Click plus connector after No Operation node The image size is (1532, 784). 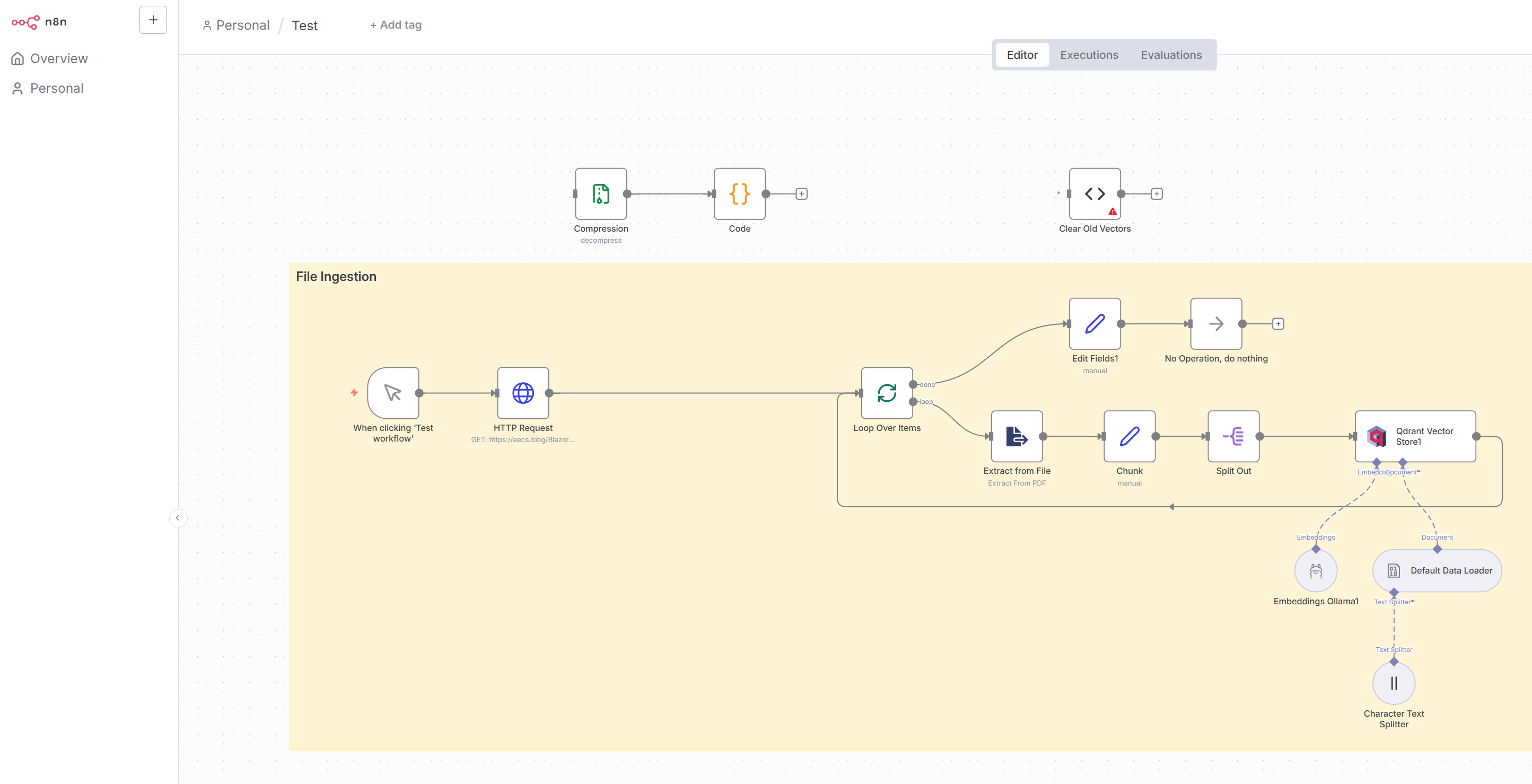tap(1277, 324)
